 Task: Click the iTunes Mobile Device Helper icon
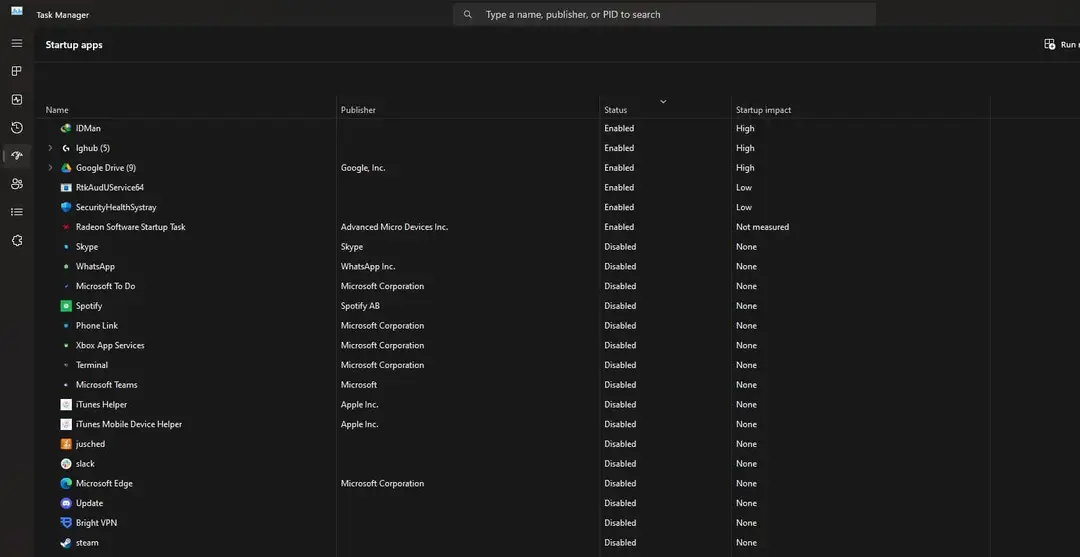[66, 424]
